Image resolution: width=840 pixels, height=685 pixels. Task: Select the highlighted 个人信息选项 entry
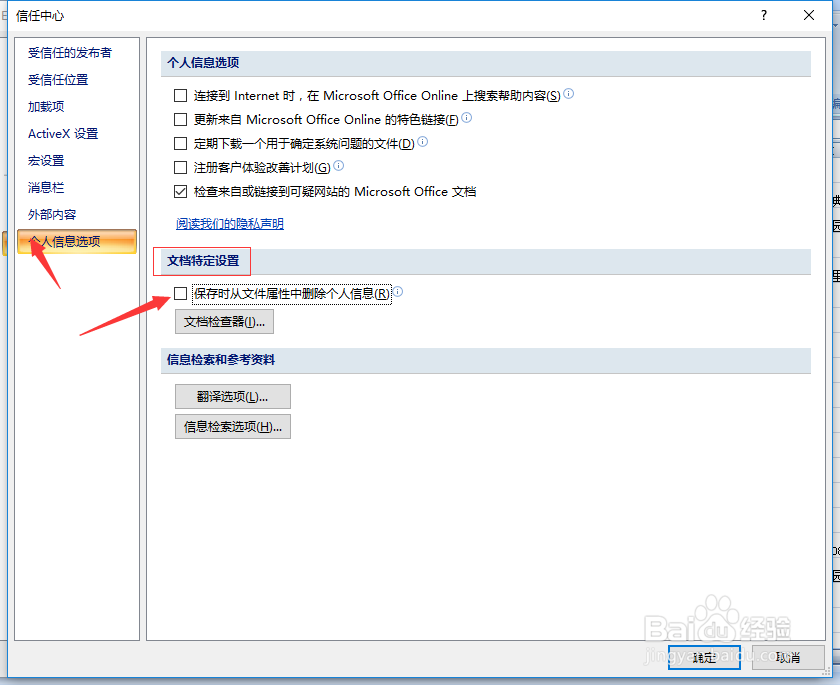click(x=77, y=242)
